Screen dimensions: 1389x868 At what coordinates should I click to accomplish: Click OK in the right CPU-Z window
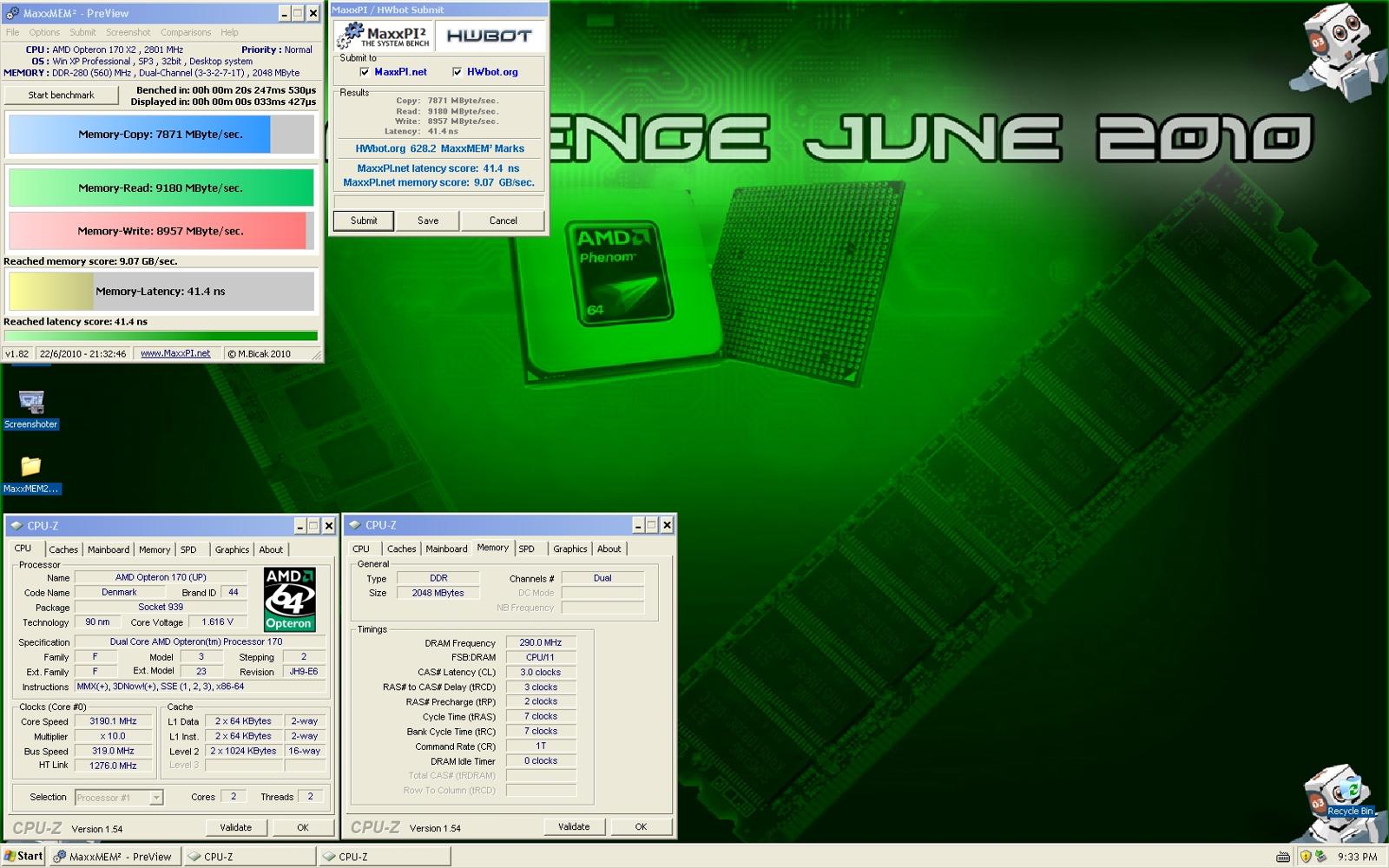(641, 826)
